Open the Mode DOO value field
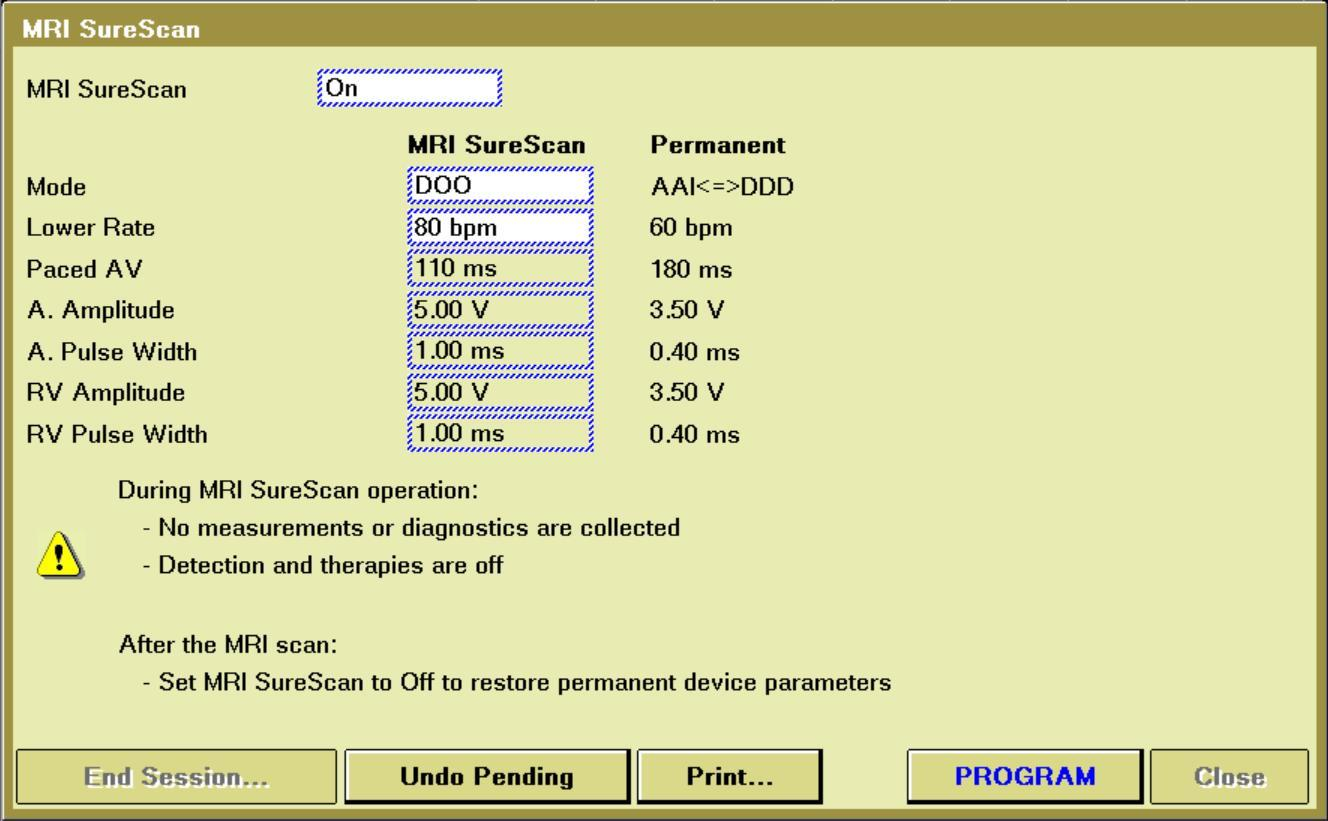Screen dimensions: 1328x821 [x=500, y=186]
